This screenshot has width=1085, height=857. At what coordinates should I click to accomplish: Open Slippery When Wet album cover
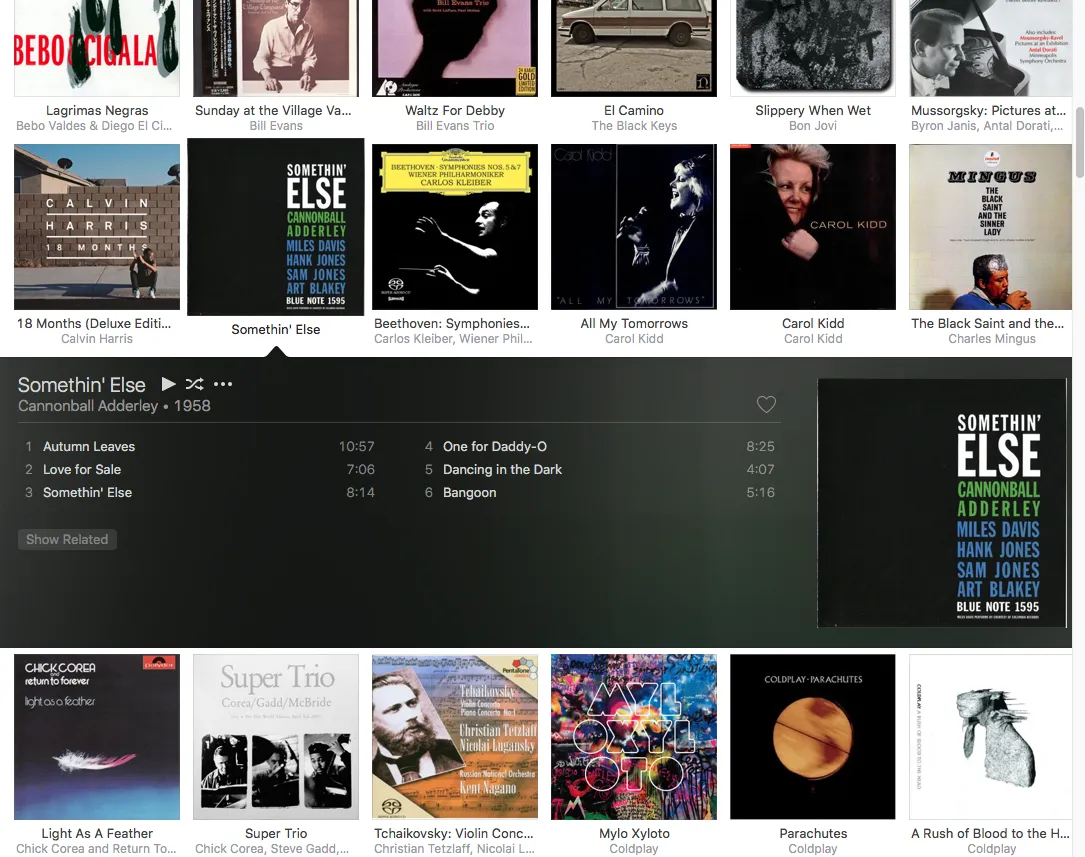(x=813, y=48)
